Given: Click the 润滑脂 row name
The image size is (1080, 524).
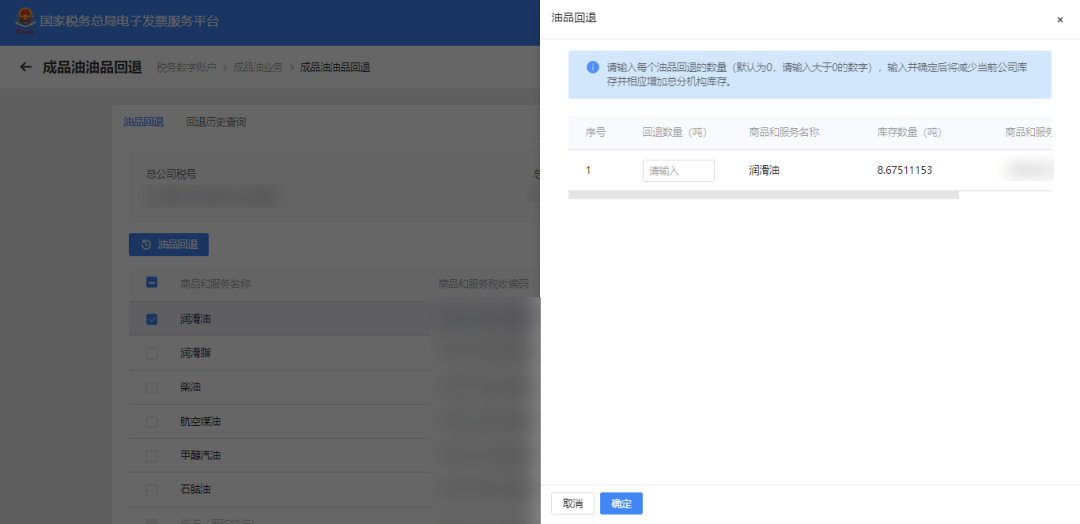Looking at the screenshot, I should 196,353.
